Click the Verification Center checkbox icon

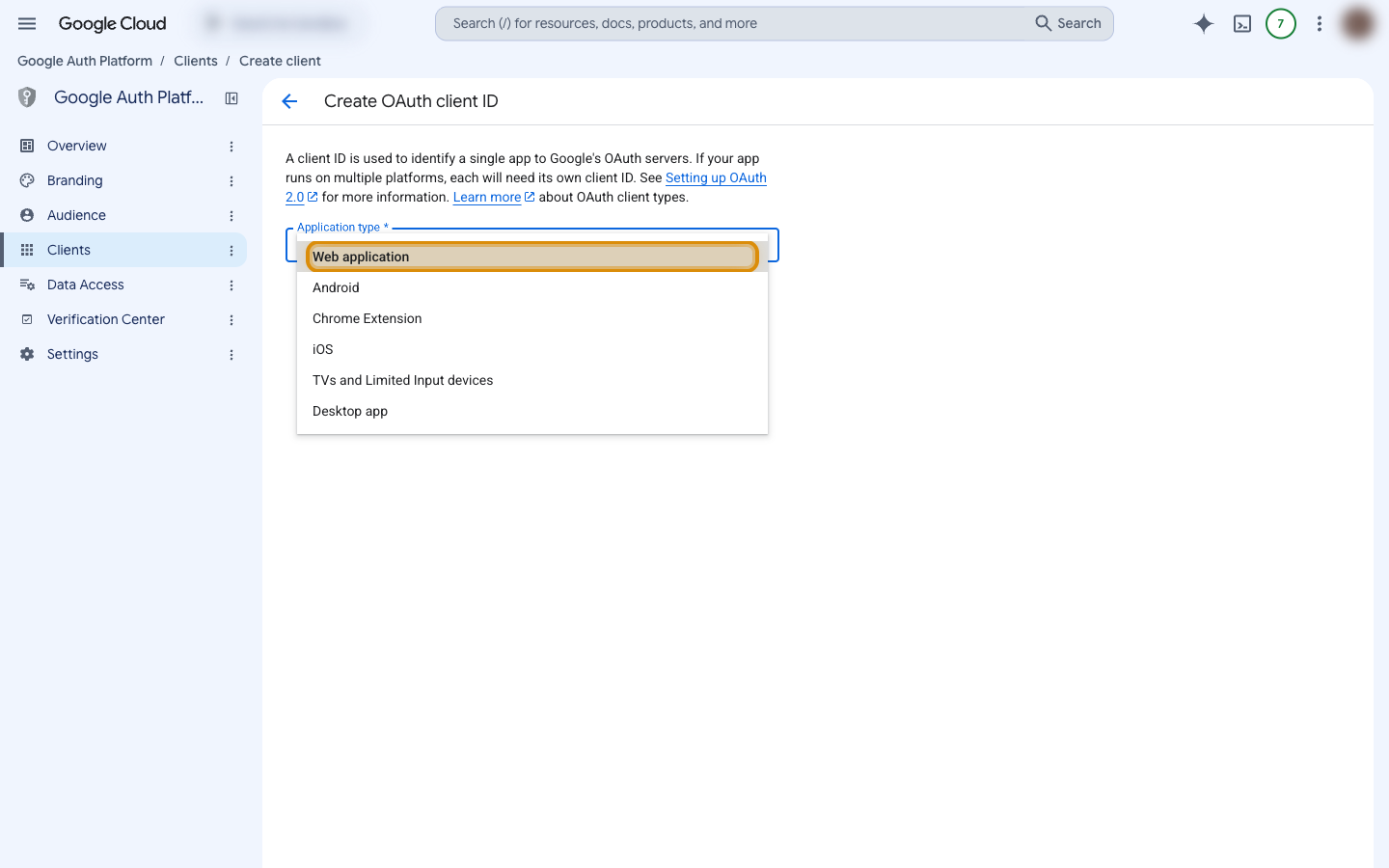click(x=27, y=319)
